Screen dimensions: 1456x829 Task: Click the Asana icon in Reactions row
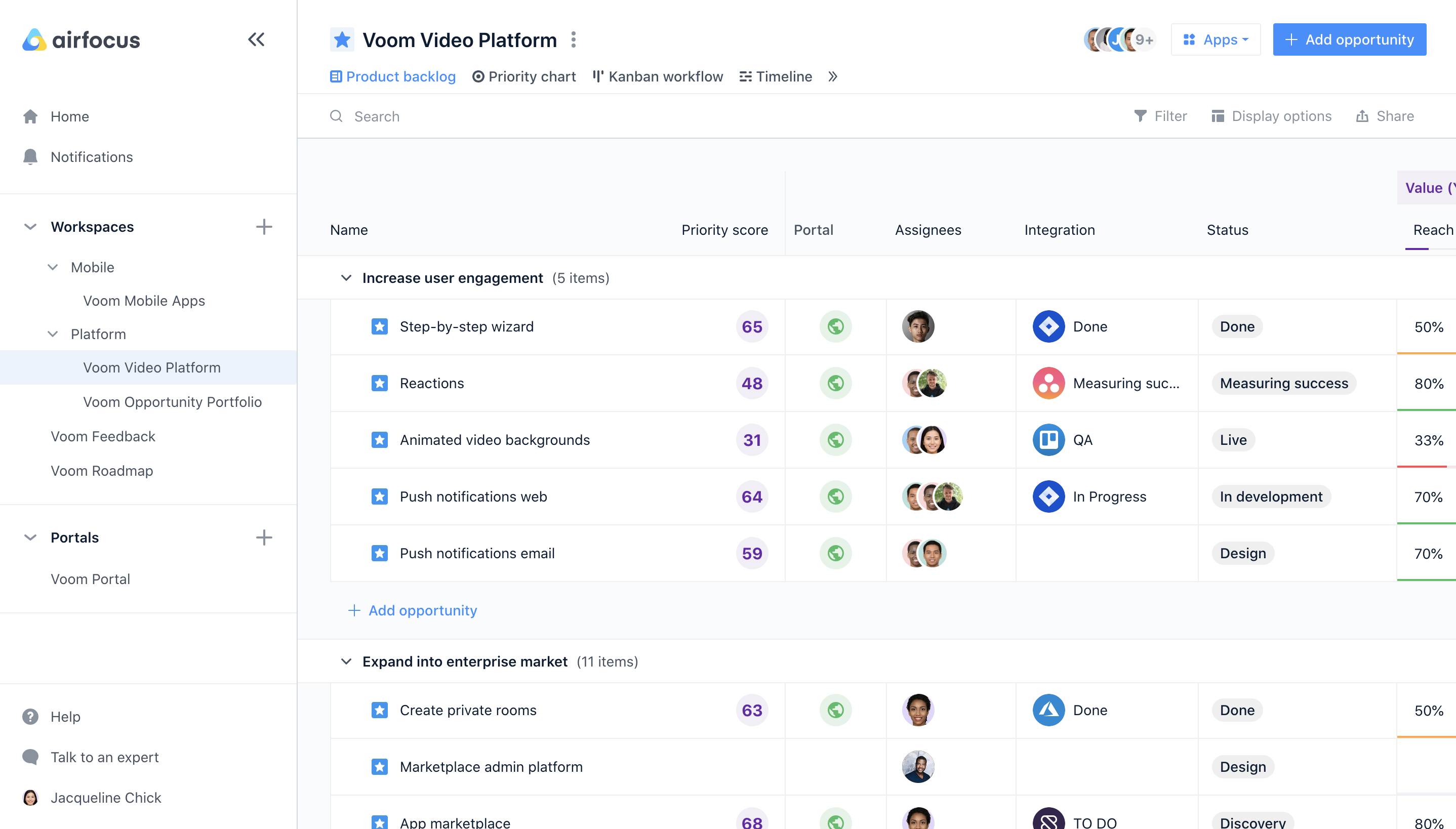pos(1048,383)
